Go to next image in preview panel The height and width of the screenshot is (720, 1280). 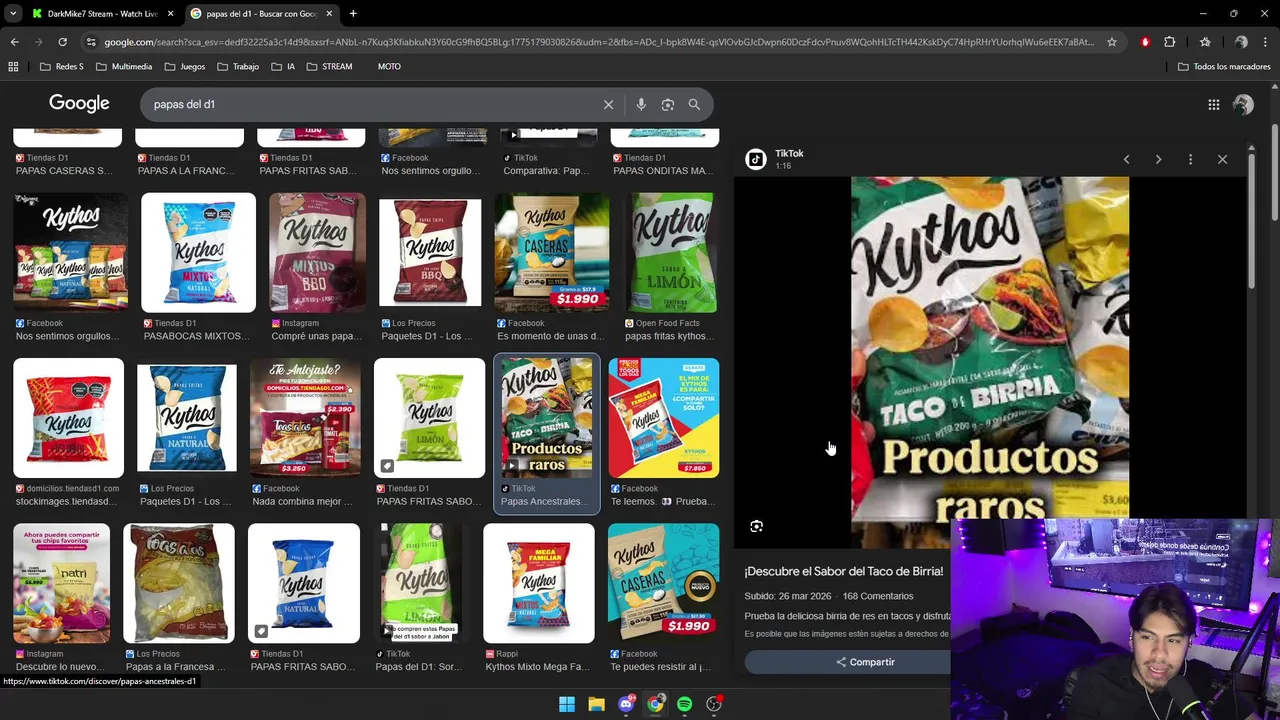pos(1158,159)
